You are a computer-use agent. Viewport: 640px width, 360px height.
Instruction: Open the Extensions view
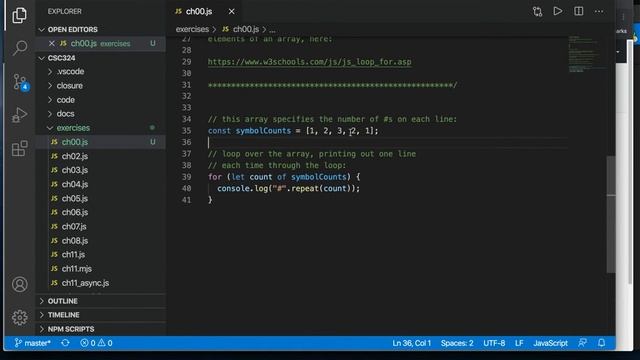point(19,149)
